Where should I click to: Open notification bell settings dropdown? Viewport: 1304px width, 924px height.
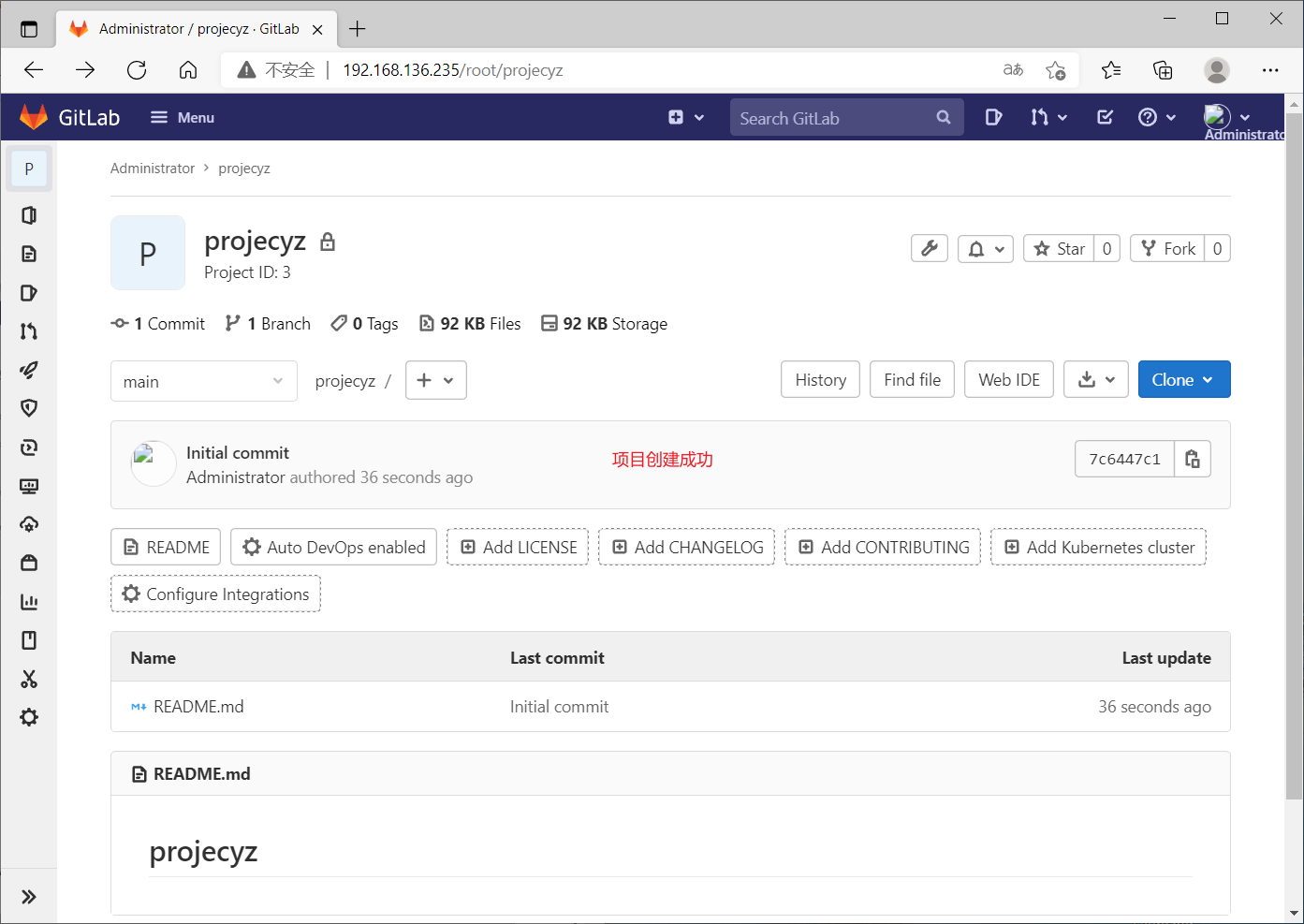[986, 248]
